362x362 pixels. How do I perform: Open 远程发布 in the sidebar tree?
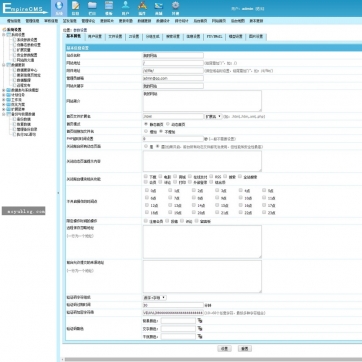(24, 85)
